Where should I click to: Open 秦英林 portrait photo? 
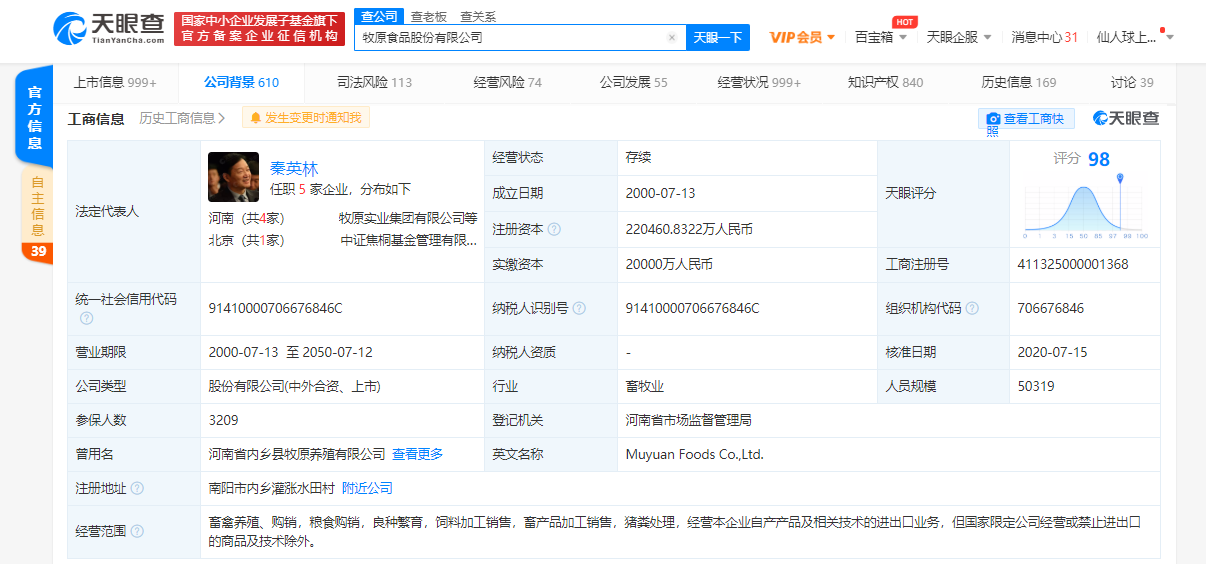point(233,177)
